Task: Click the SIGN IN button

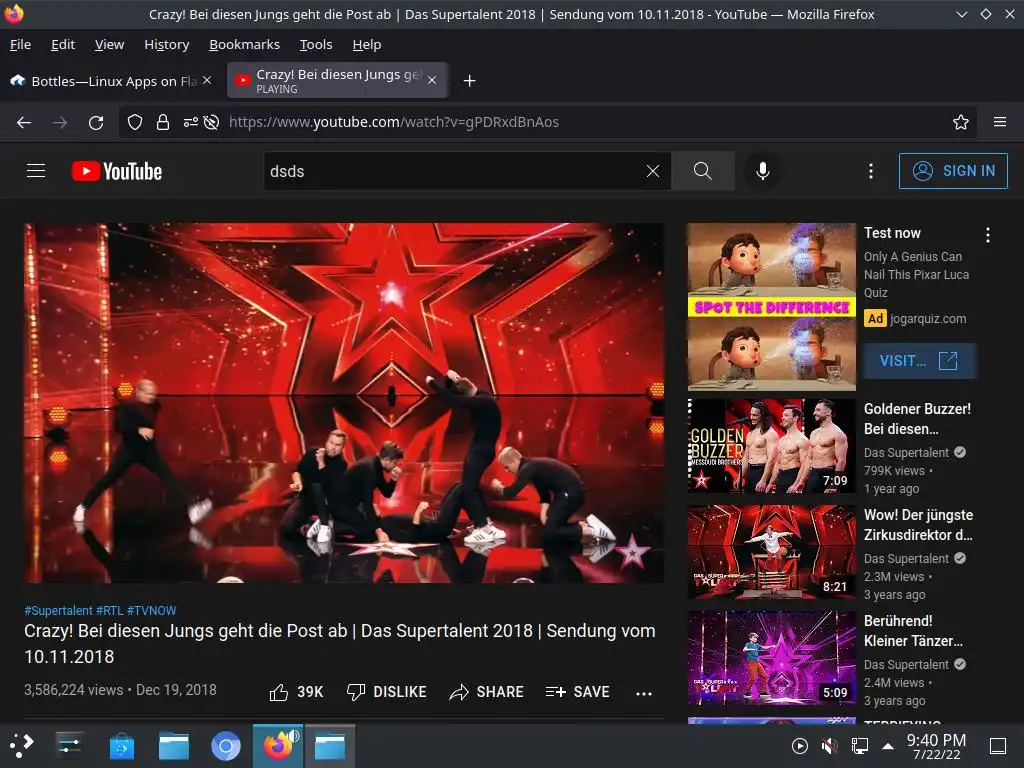Action: pos(953,171)
